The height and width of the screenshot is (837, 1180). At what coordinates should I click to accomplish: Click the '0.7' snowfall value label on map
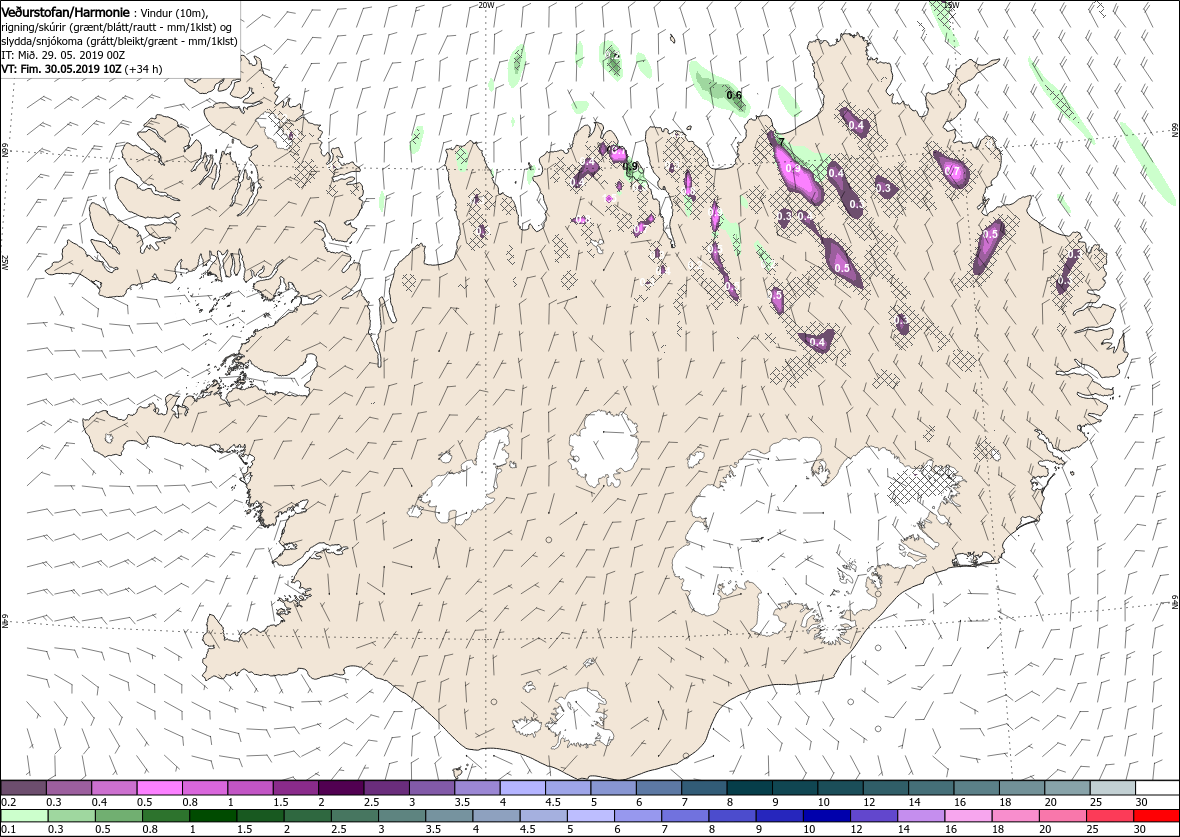point(952,172)
